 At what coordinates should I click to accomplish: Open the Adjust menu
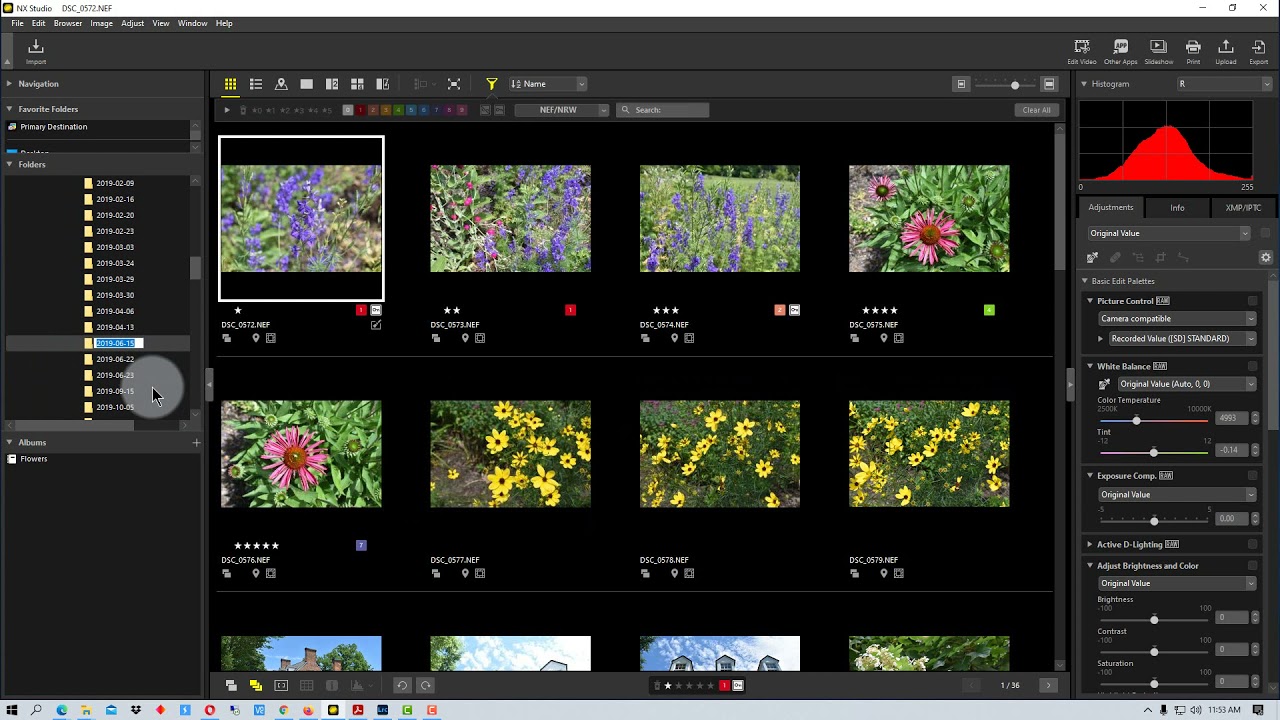(132, 23)
